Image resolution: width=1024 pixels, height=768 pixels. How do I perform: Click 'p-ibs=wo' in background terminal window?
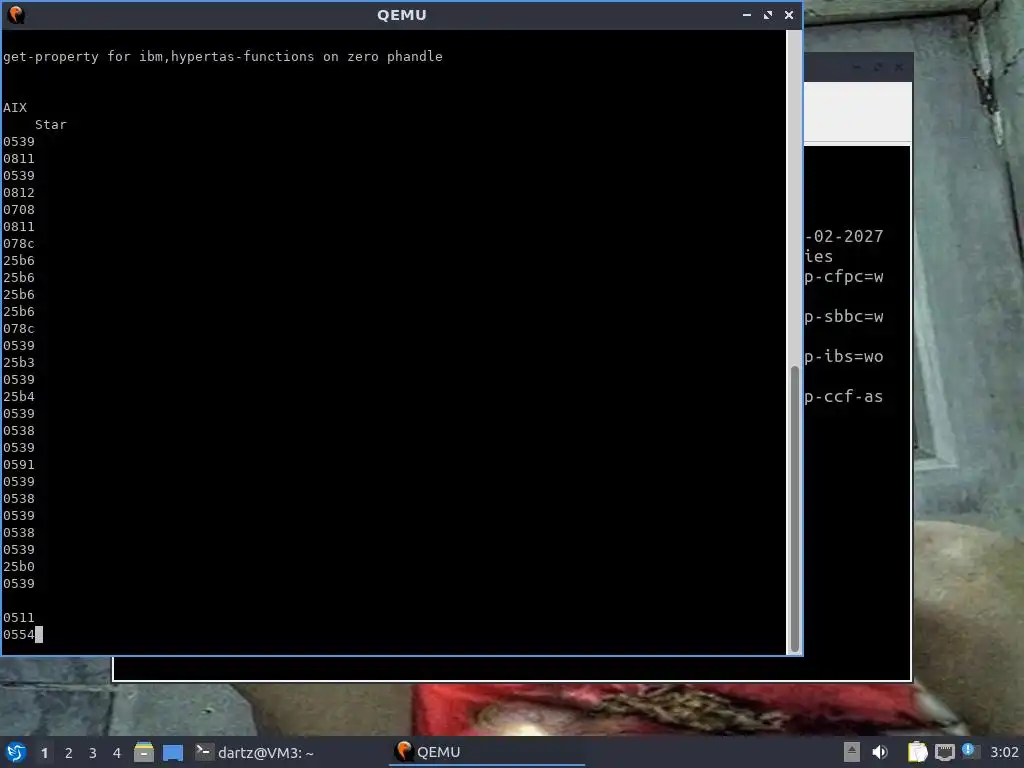[x=844, y=357]
